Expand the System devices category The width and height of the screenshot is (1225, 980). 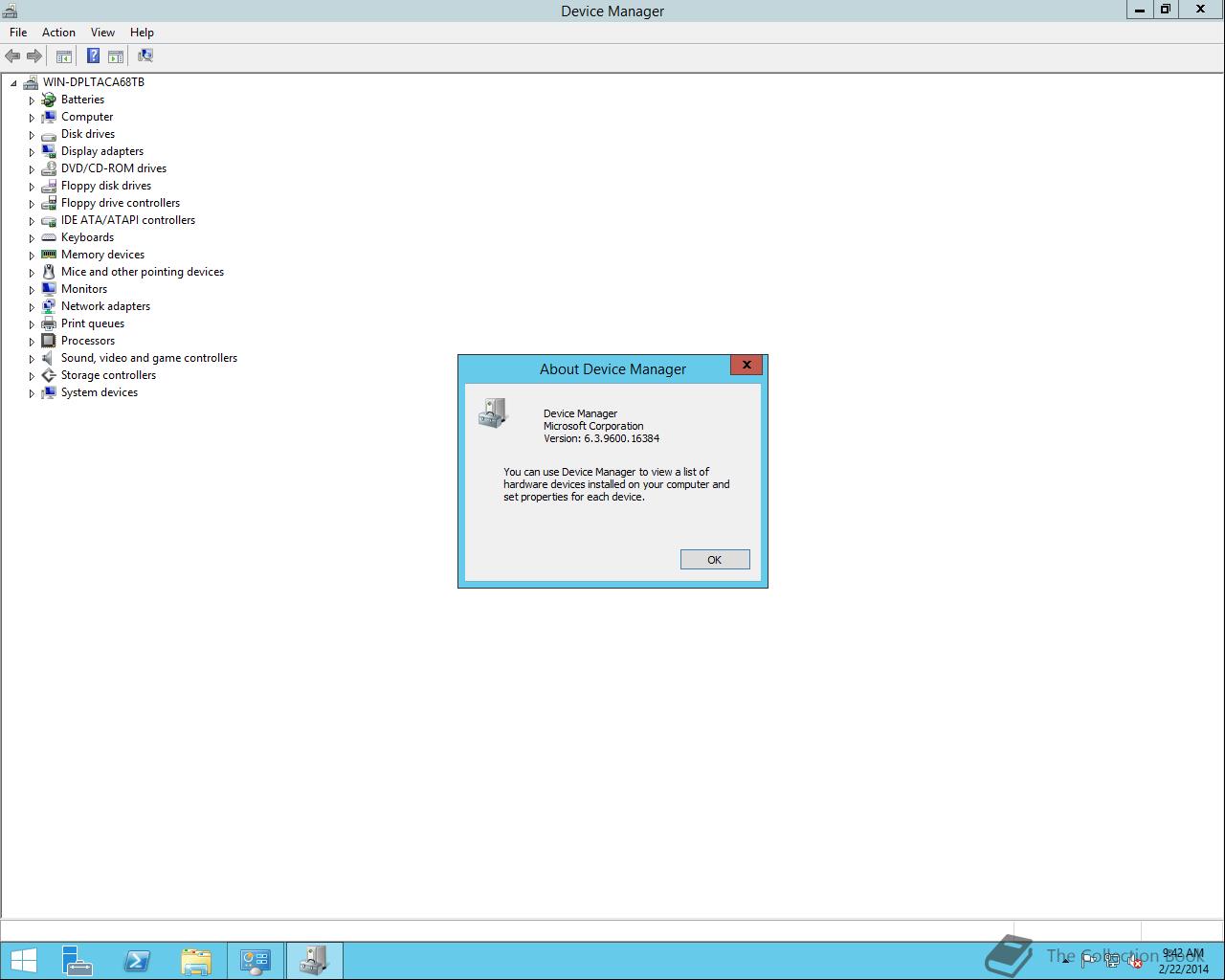click(32, 393)
